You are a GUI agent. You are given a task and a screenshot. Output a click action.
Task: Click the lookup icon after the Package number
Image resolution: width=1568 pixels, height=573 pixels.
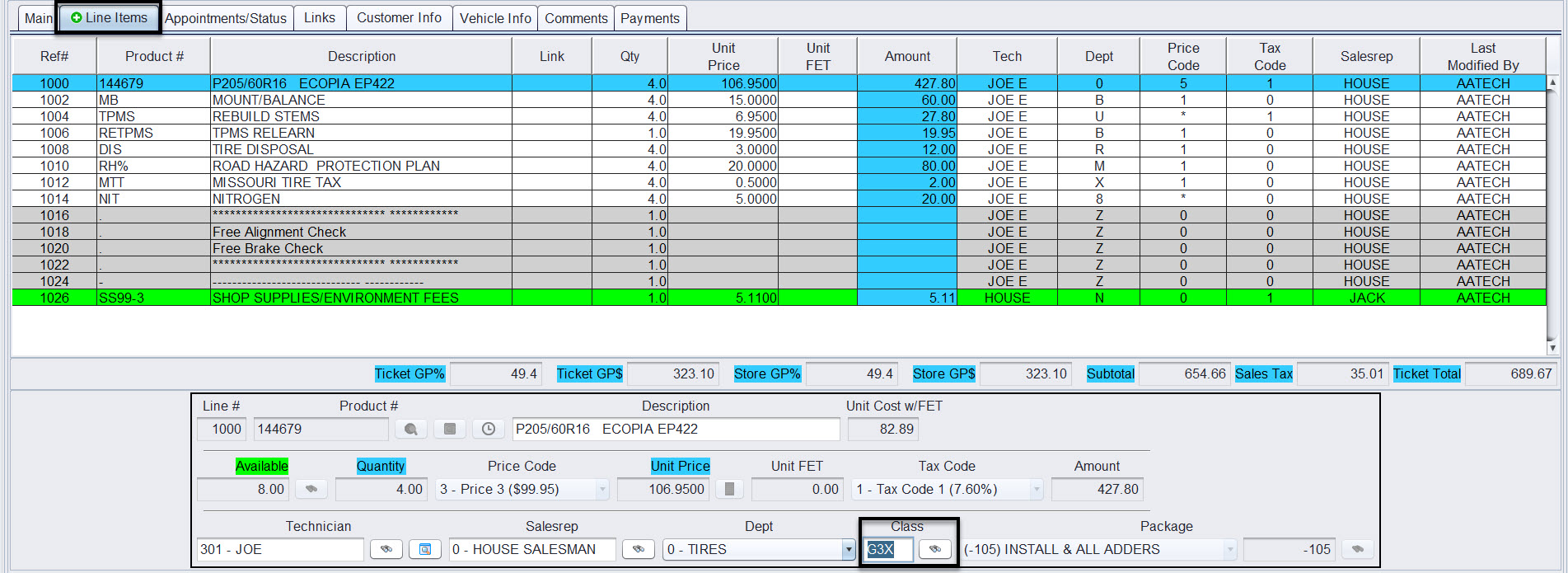(x=1357, y=549)
